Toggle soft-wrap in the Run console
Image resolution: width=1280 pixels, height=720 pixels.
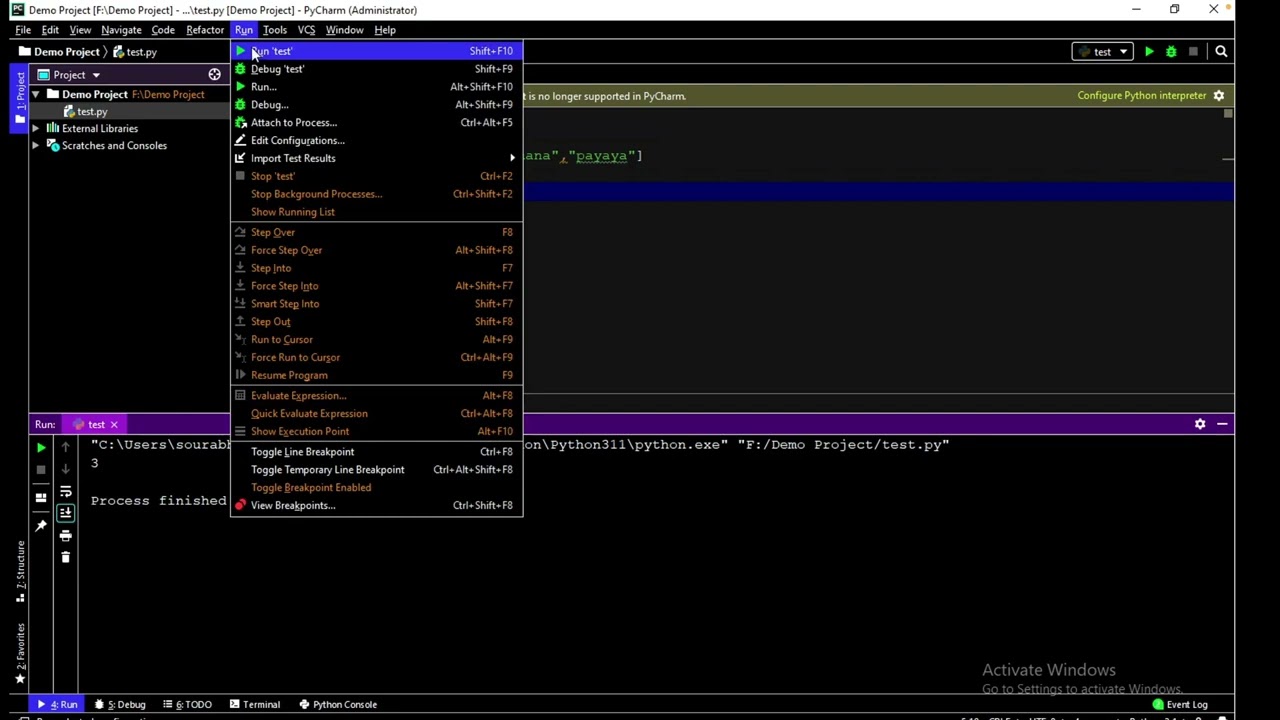66,492
